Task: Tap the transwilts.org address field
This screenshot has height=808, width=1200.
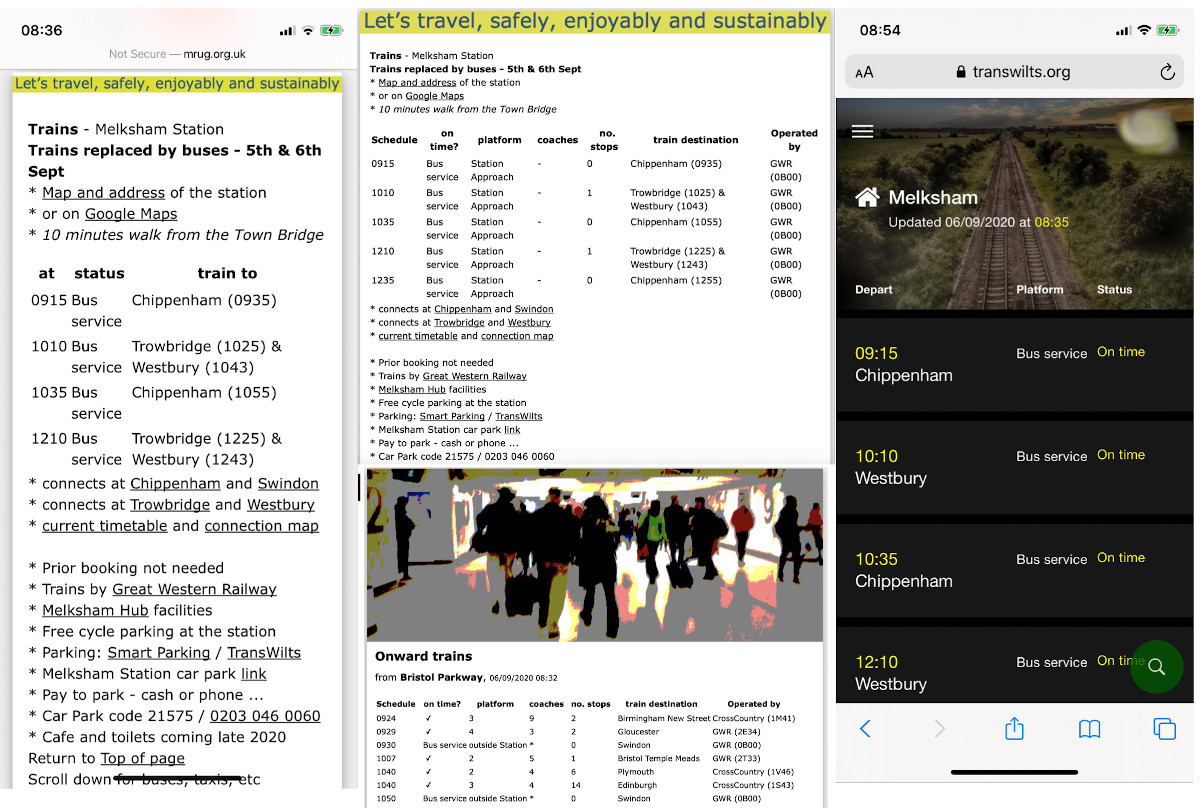Action: [x=1012, y=72]
